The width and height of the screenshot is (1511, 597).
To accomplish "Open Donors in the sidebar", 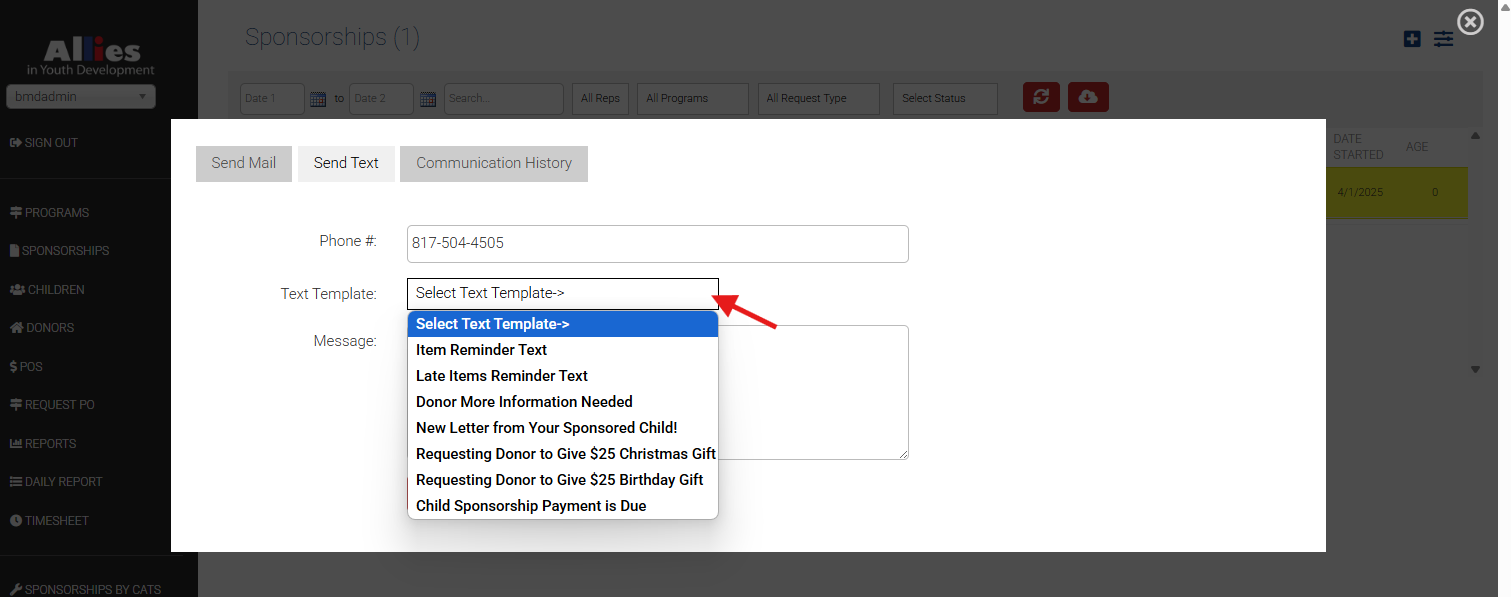I will click(42, 328).
